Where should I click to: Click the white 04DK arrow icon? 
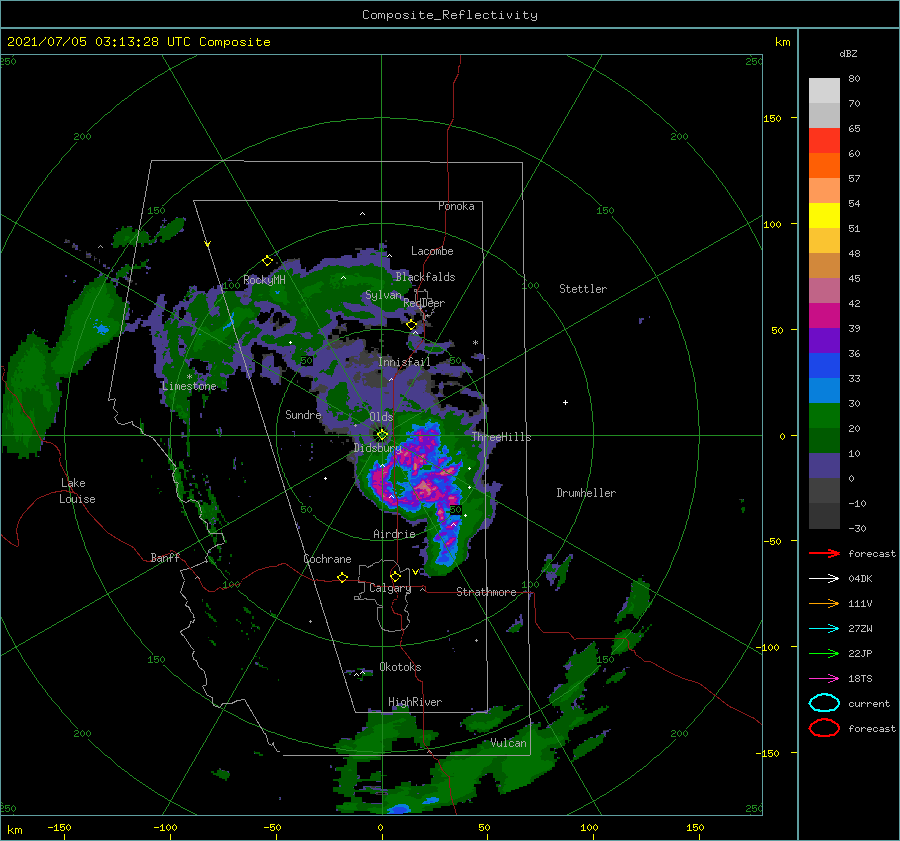pyautogui.click(x=824, y=578)
